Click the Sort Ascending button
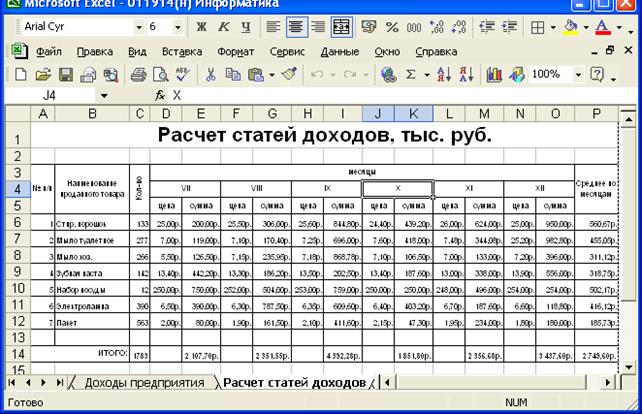This screenshot has height=414, width=642. tap(444, 74)
